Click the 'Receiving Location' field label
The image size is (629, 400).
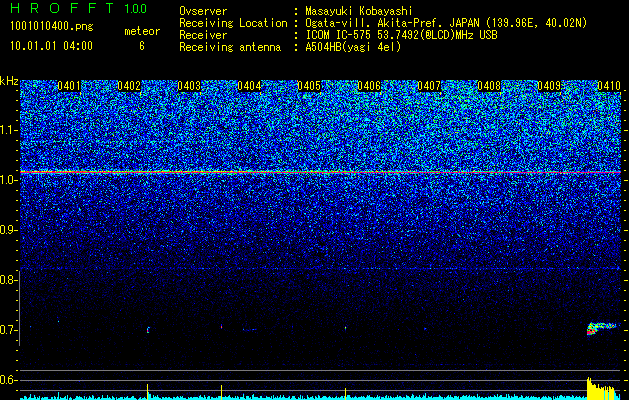point(233,23)
